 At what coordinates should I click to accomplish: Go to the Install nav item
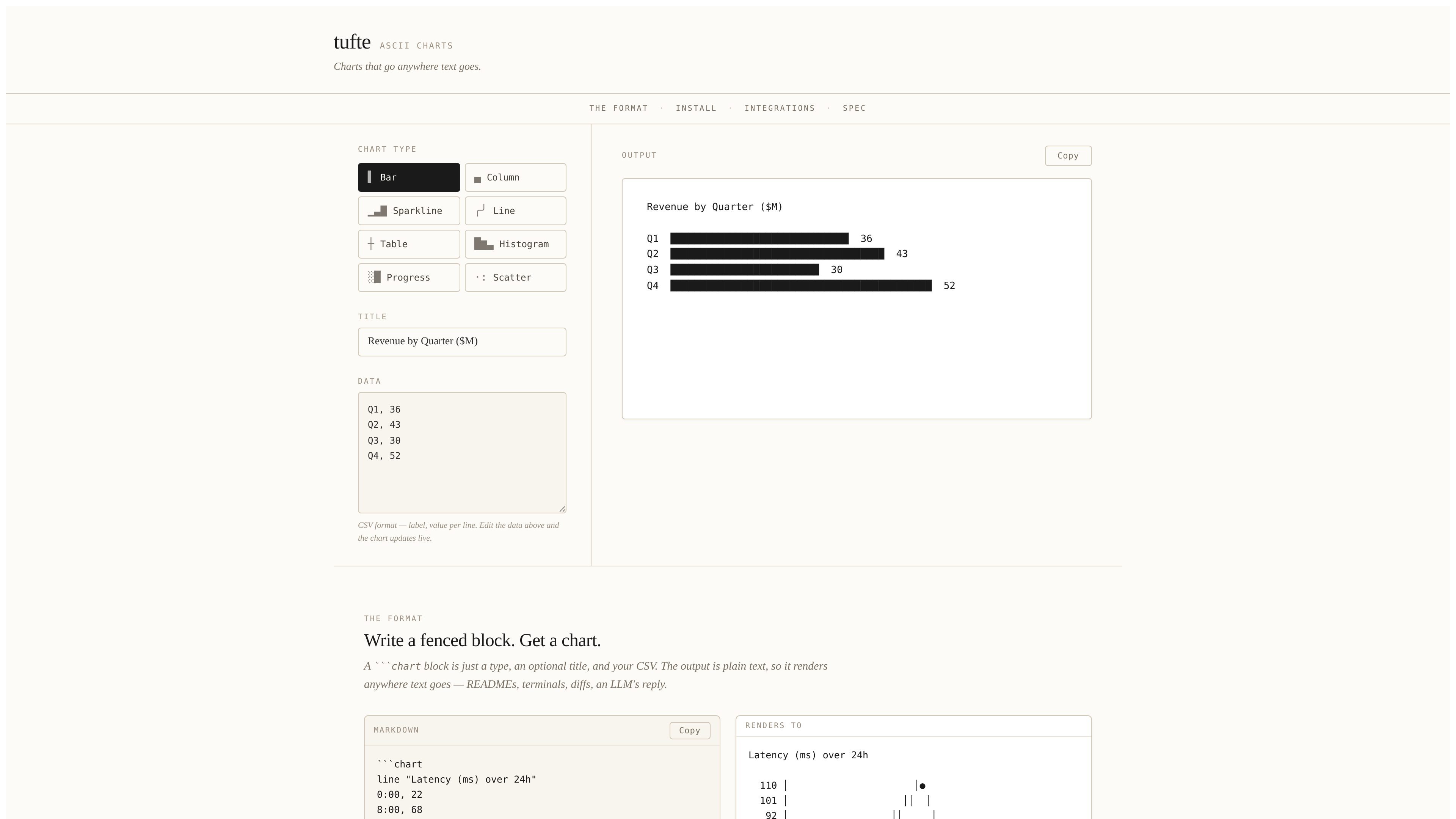tap(696, 108)
